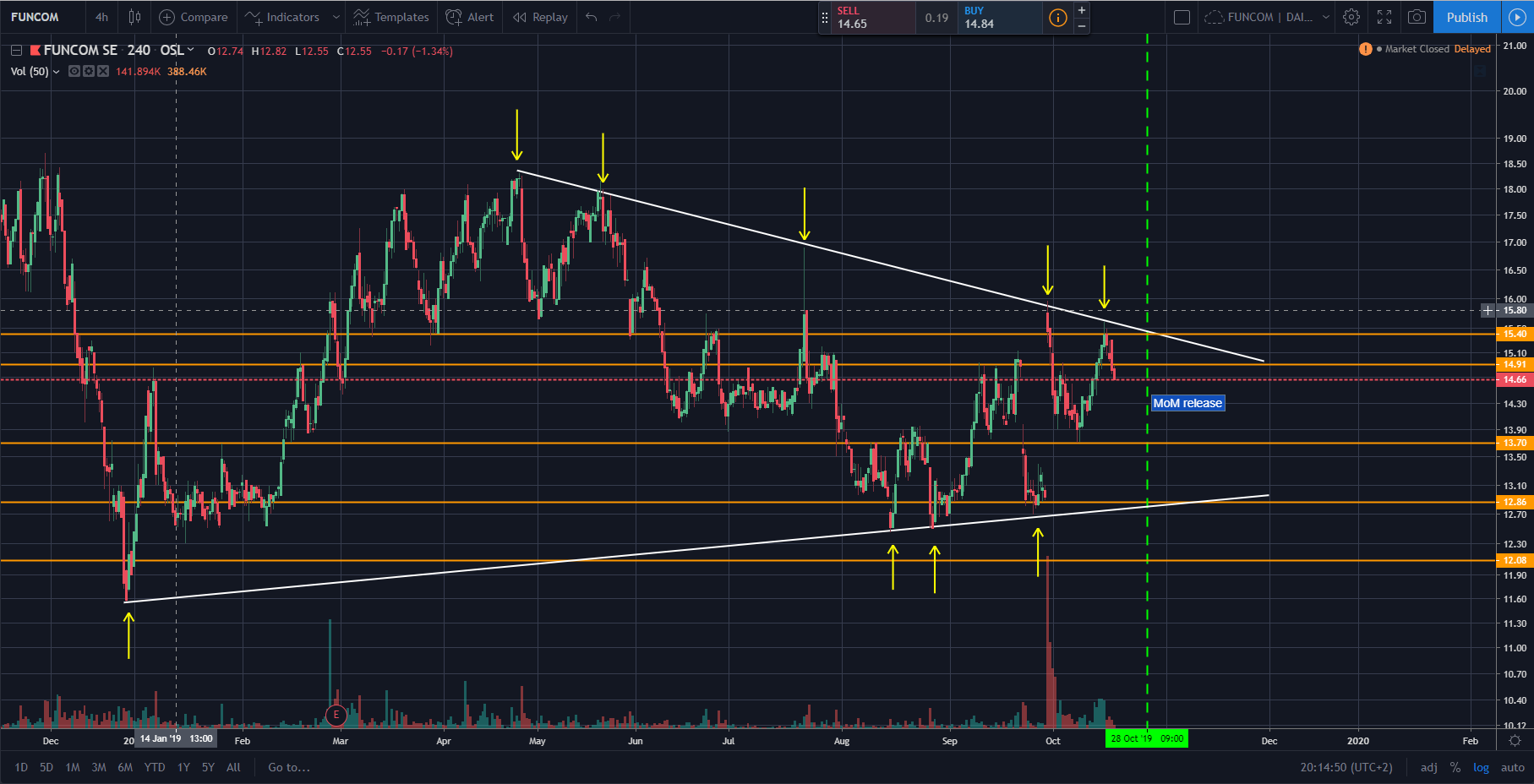Select the 5D date range
The width and height of the screenshot is (1534, 784).
(x=46, y=767)
